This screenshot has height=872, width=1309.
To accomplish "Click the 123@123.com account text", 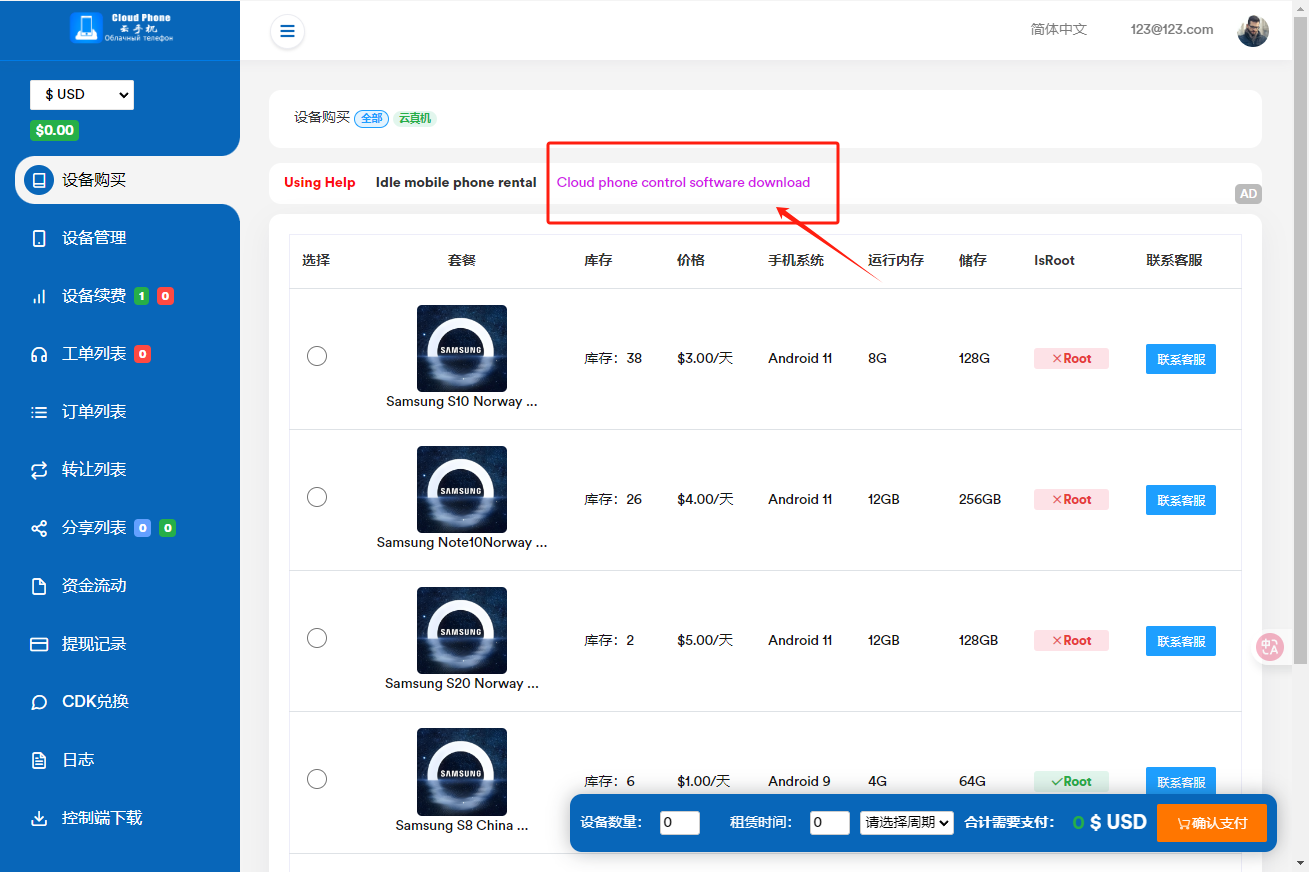I will (x=1172, y=29).
